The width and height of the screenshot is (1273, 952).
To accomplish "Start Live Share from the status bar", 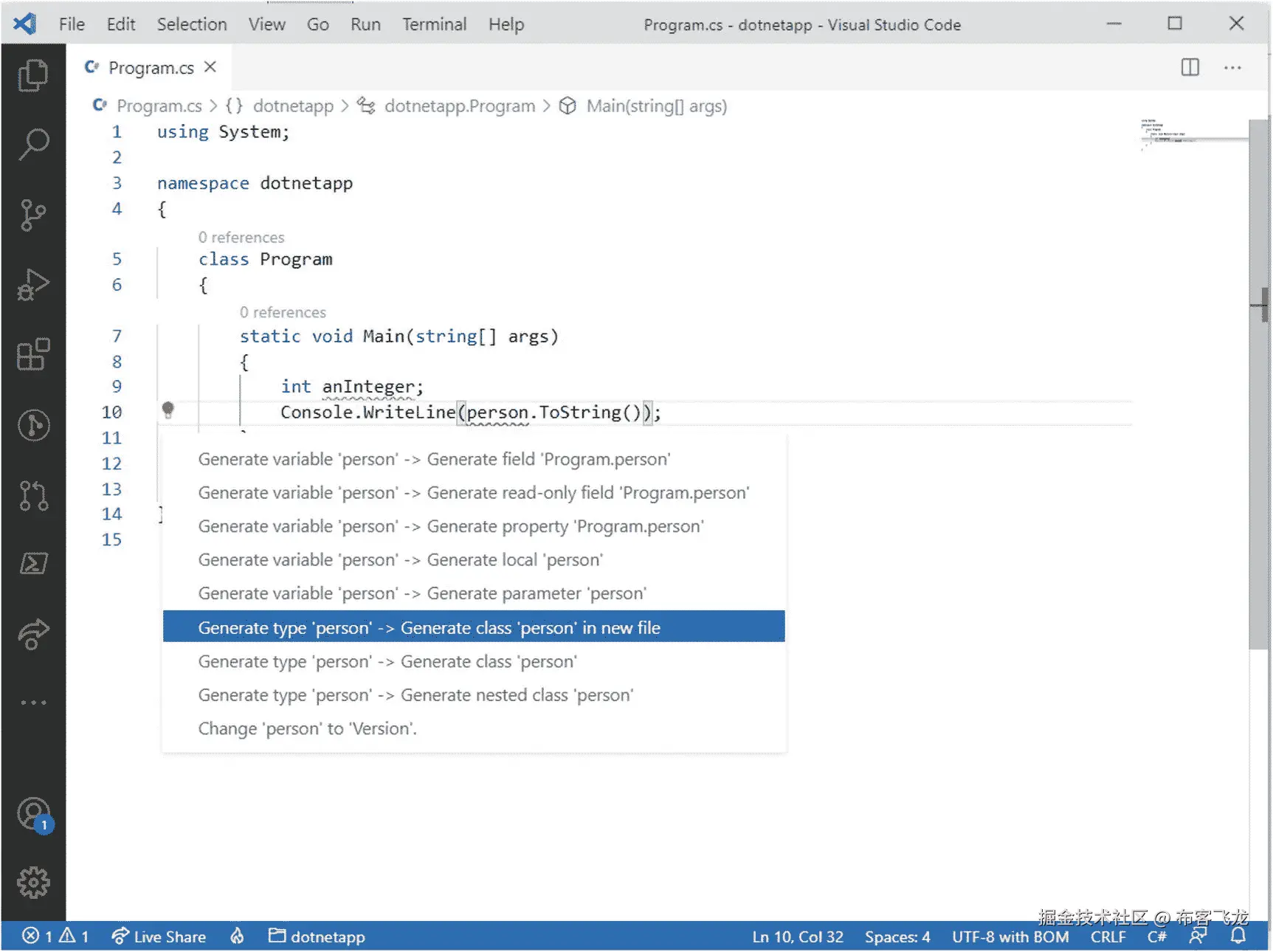I will (x=159, y=937).
